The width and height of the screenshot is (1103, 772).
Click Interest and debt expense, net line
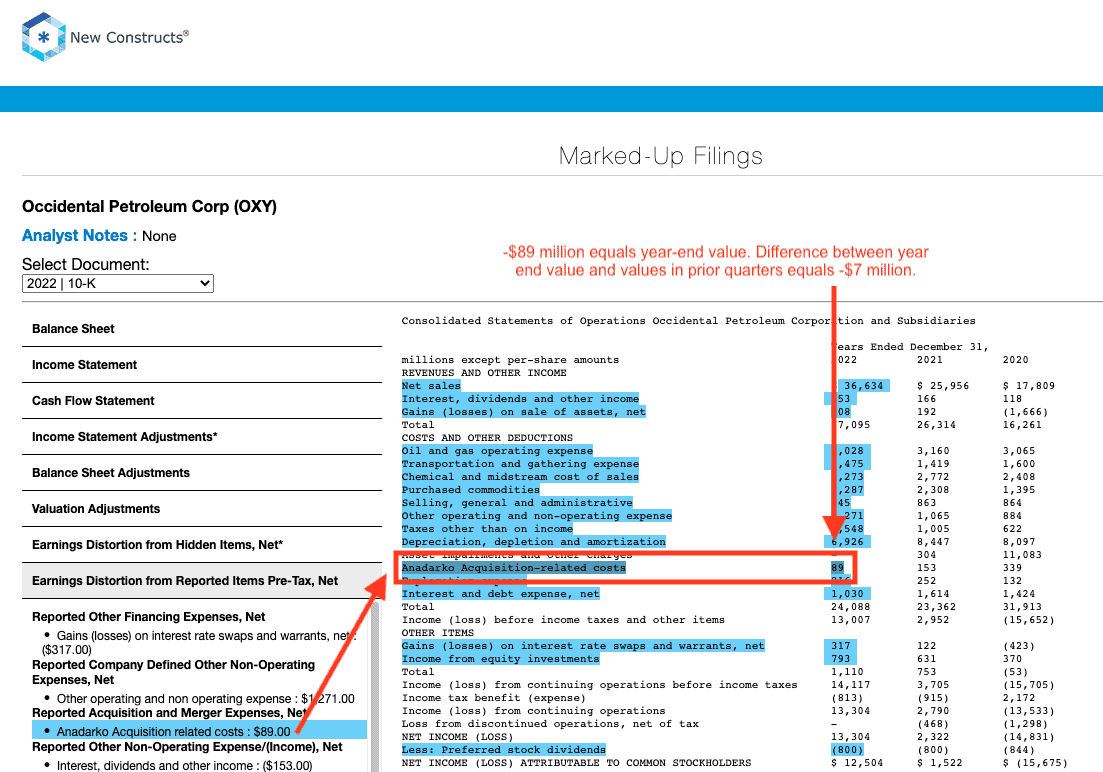501,594
